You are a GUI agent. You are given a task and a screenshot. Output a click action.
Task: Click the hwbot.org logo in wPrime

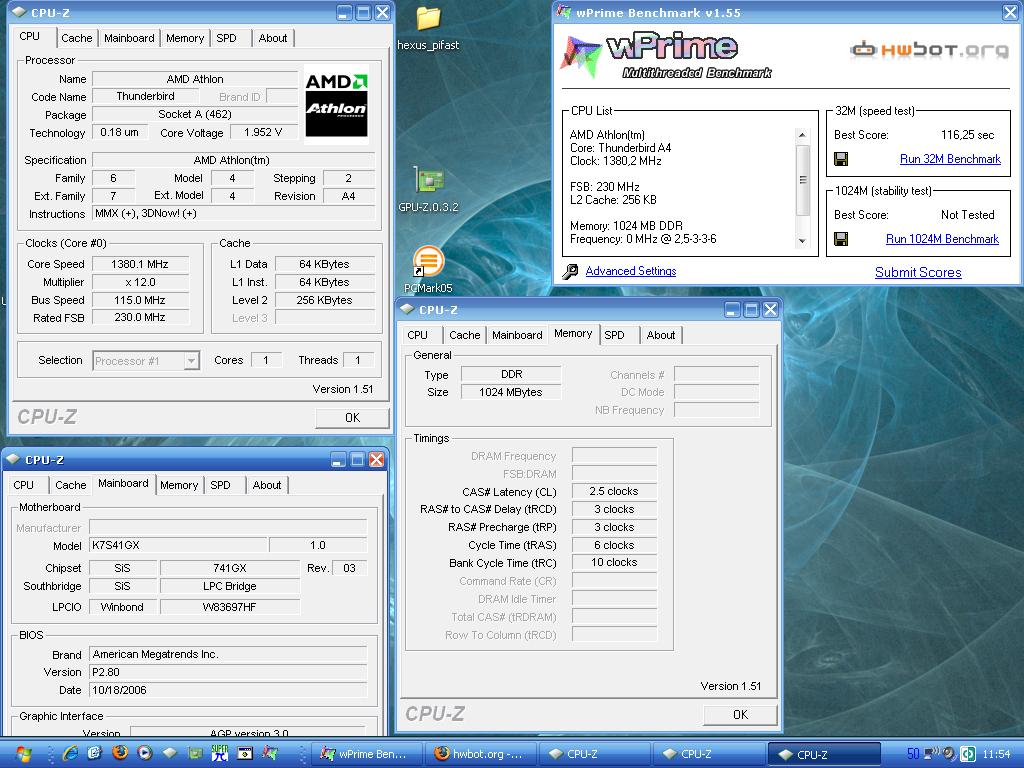click(x=929, y=50)
